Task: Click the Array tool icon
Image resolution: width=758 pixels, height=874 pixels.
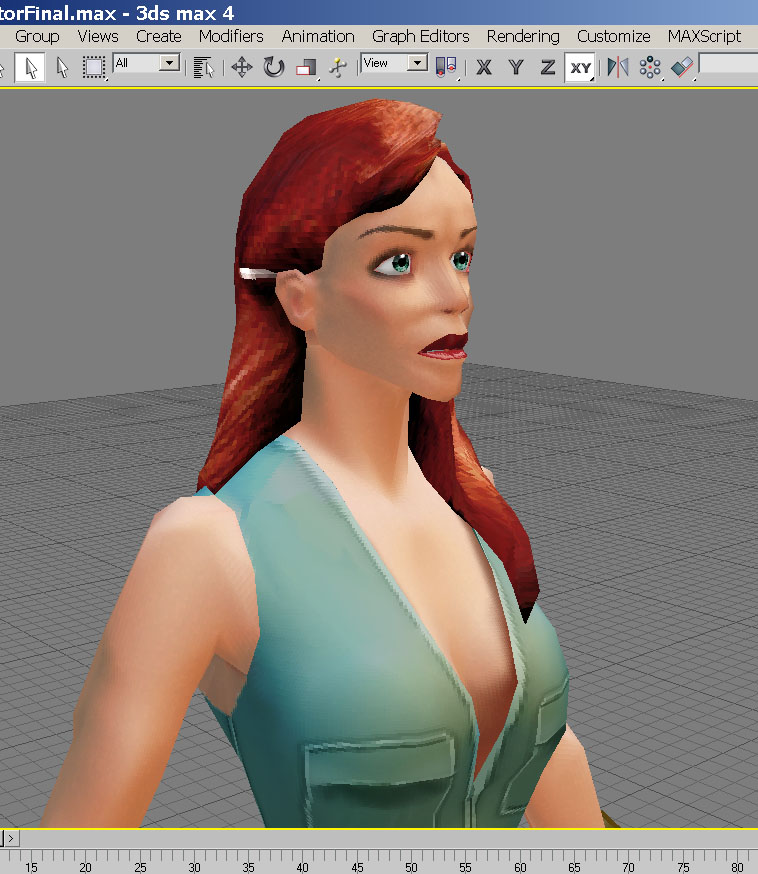Action: click(x=651, y=68)
